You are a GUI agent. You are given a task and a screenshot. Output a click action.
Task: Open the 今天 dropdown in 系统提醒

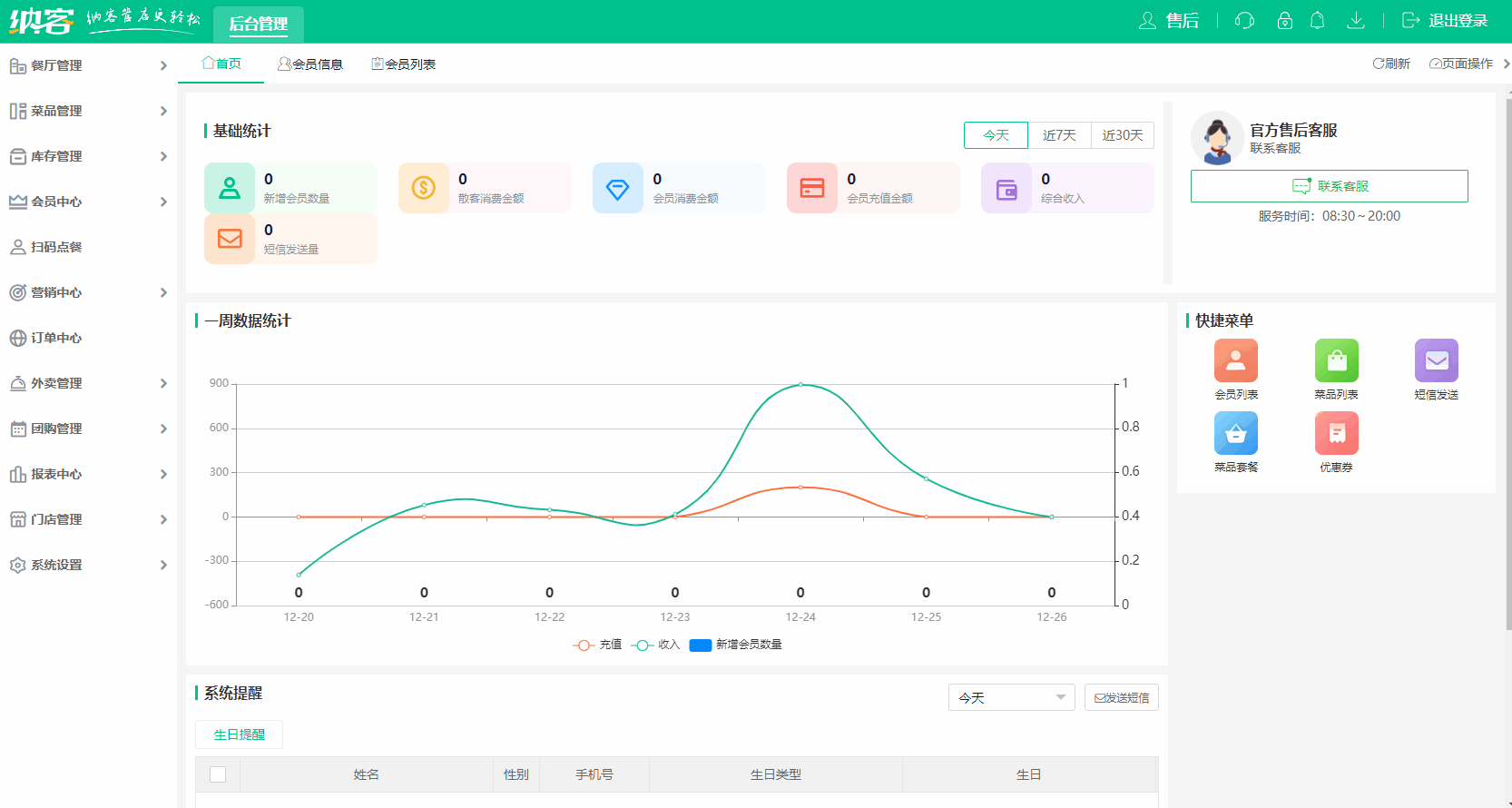(1011, 697)
